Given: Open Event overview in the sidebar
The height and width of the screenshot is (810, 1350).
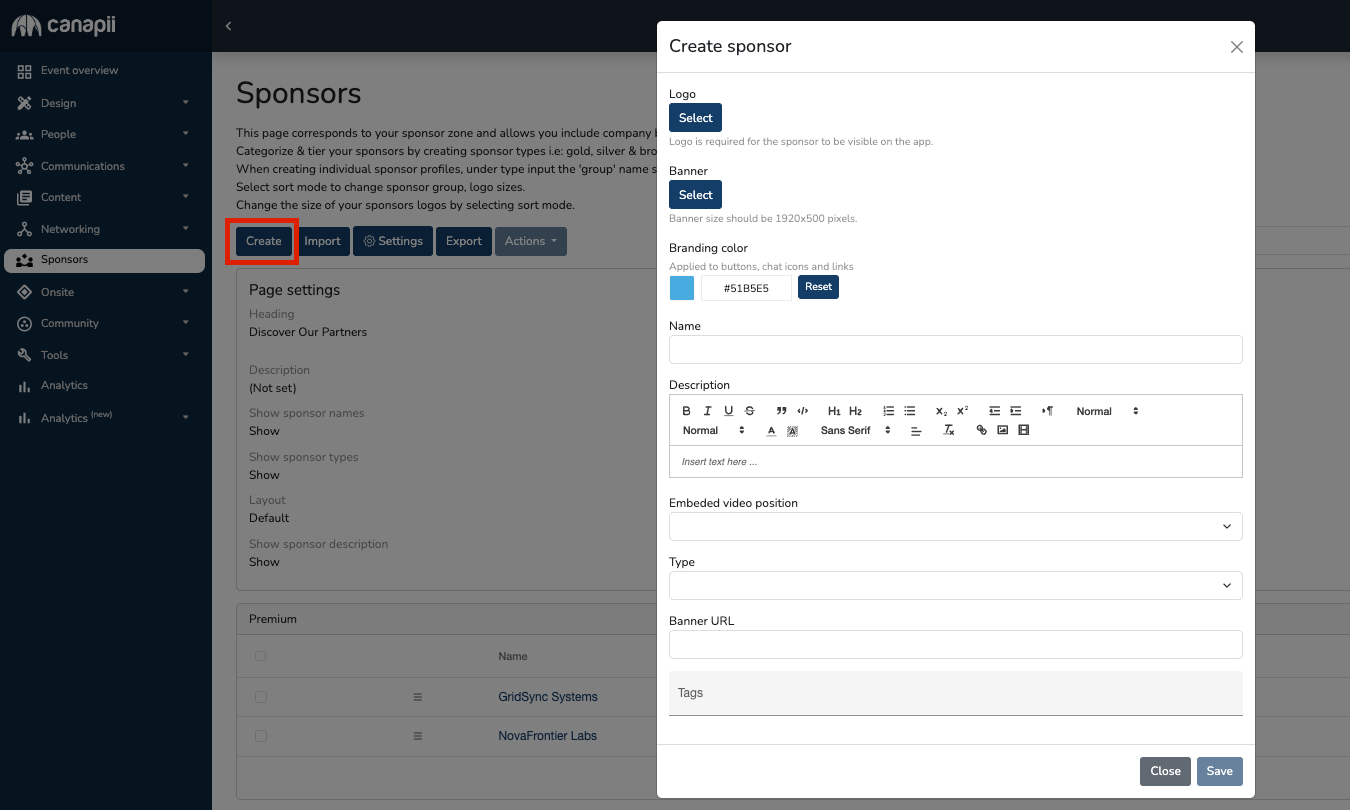Looking at the screenshot, I should [79, 71].
